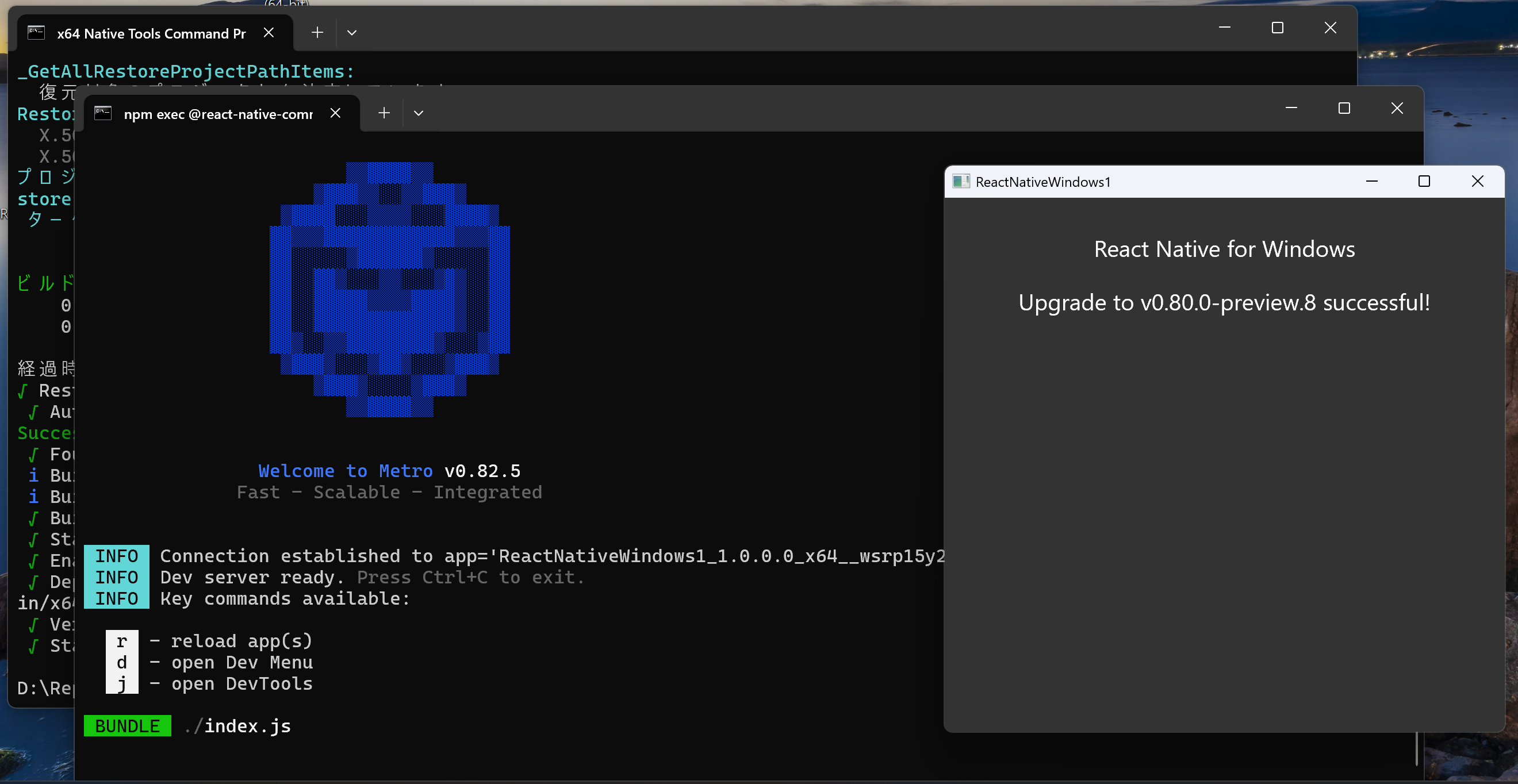Switch to the npm exec @react-native-community tab

point(218,114)
